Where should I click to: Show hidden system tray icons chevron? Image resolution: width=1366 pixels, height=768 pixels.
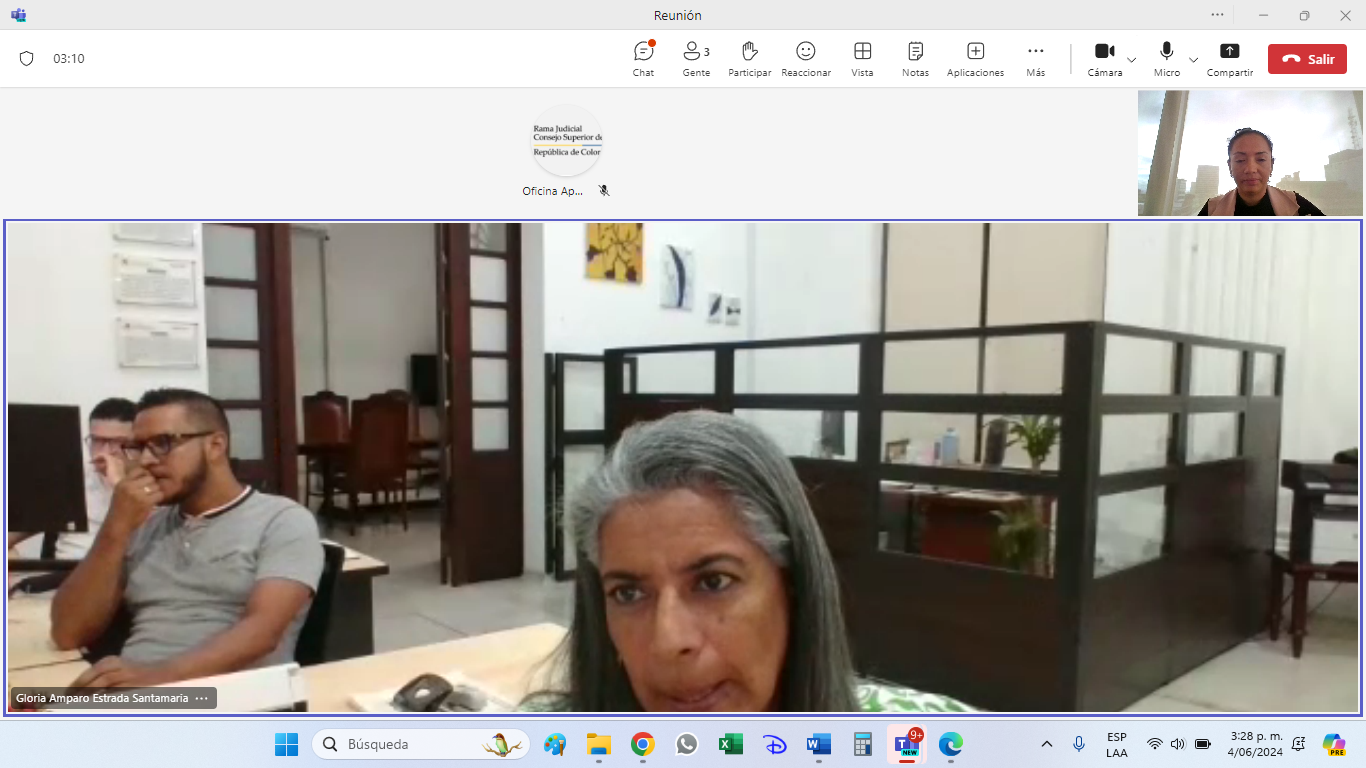click(x=1047, y=744)
